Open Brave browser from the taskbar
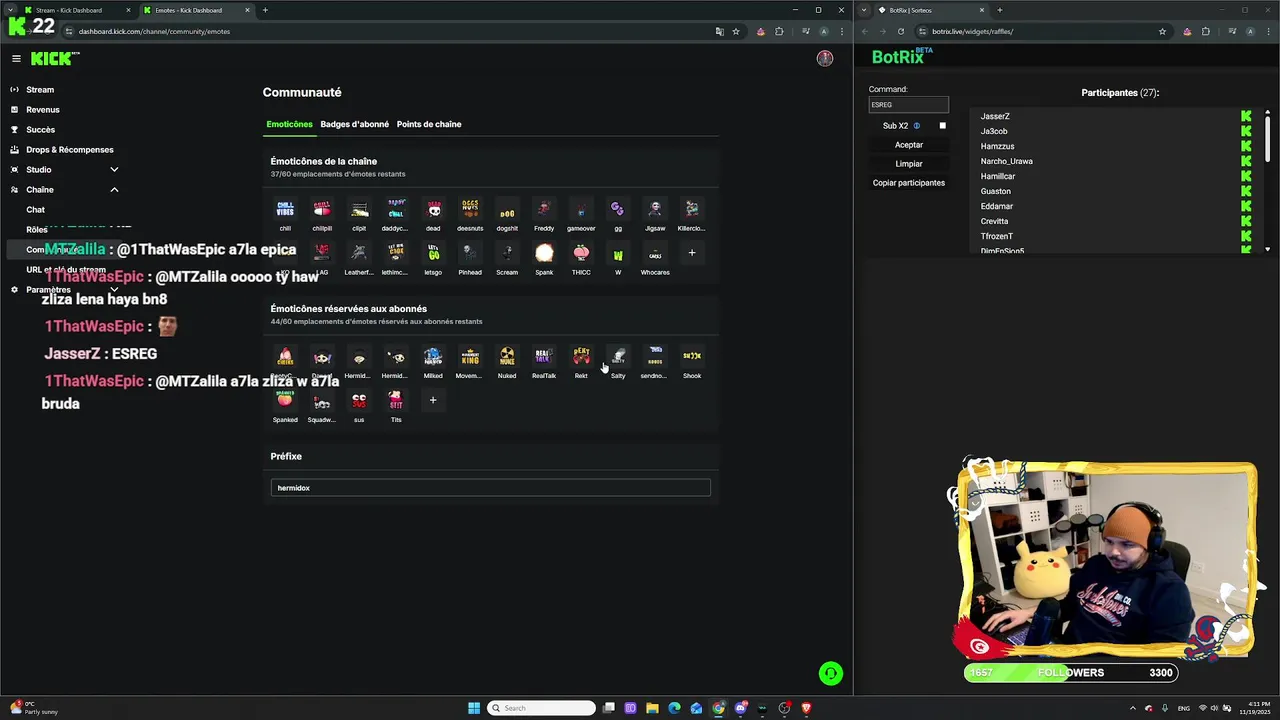The image size is (1280, 720). [806, 708]
